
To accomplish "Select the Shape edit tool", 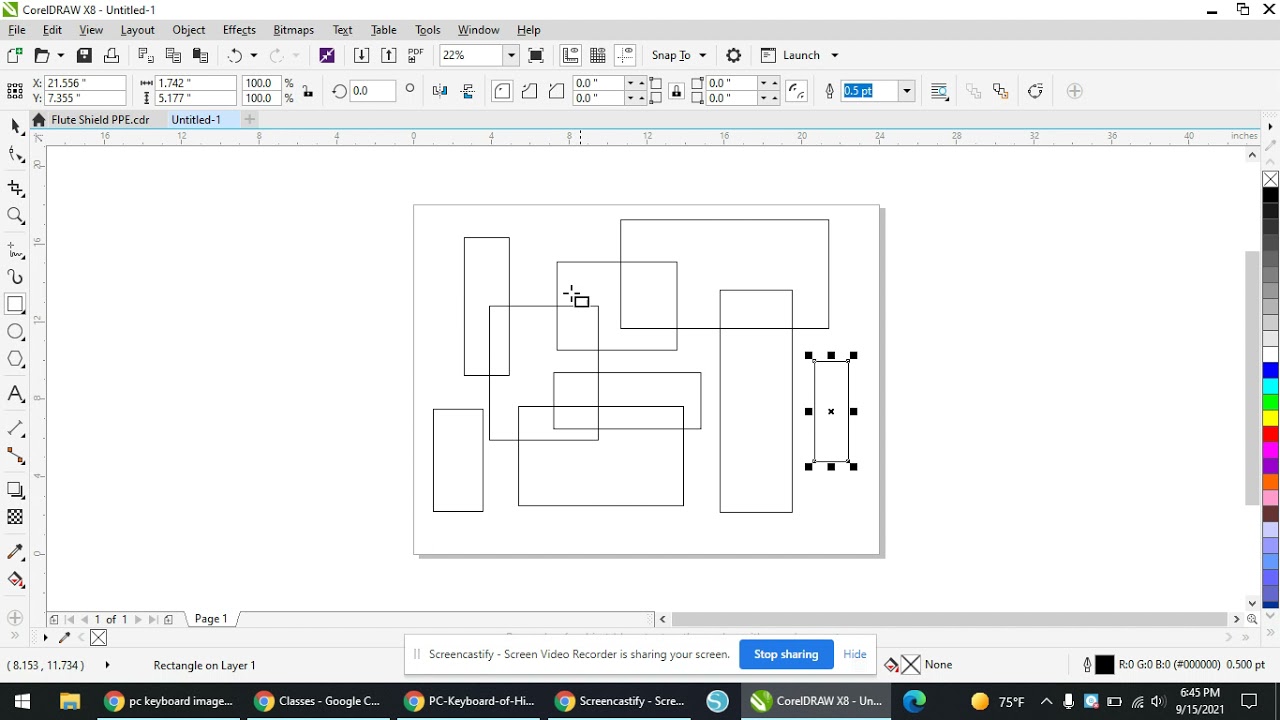I will (x=15, y=155).
